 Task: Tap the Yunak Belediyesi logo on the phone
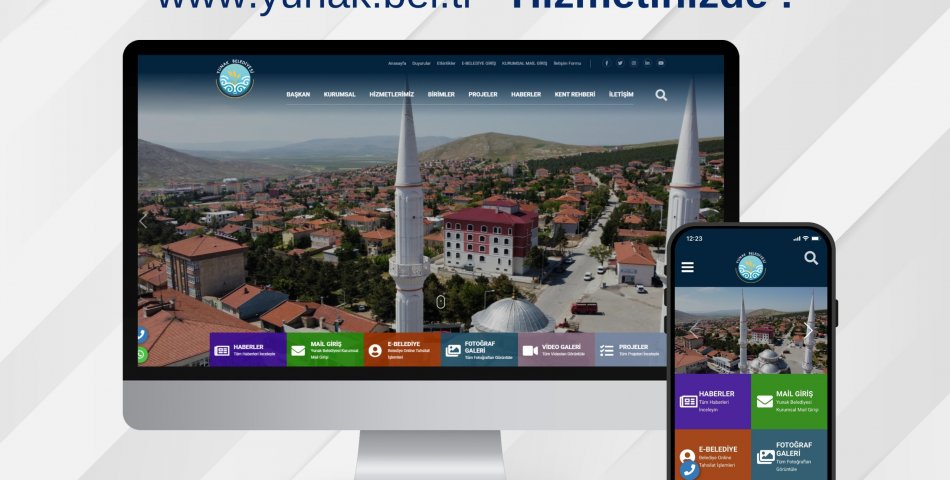[751, 266]
